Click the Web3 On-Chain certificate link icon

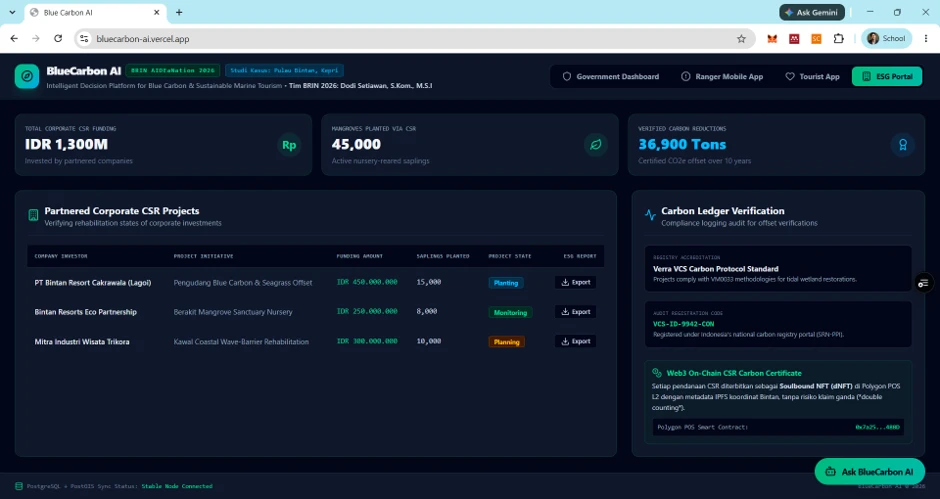pyautogui.click(x=657, y=373)
